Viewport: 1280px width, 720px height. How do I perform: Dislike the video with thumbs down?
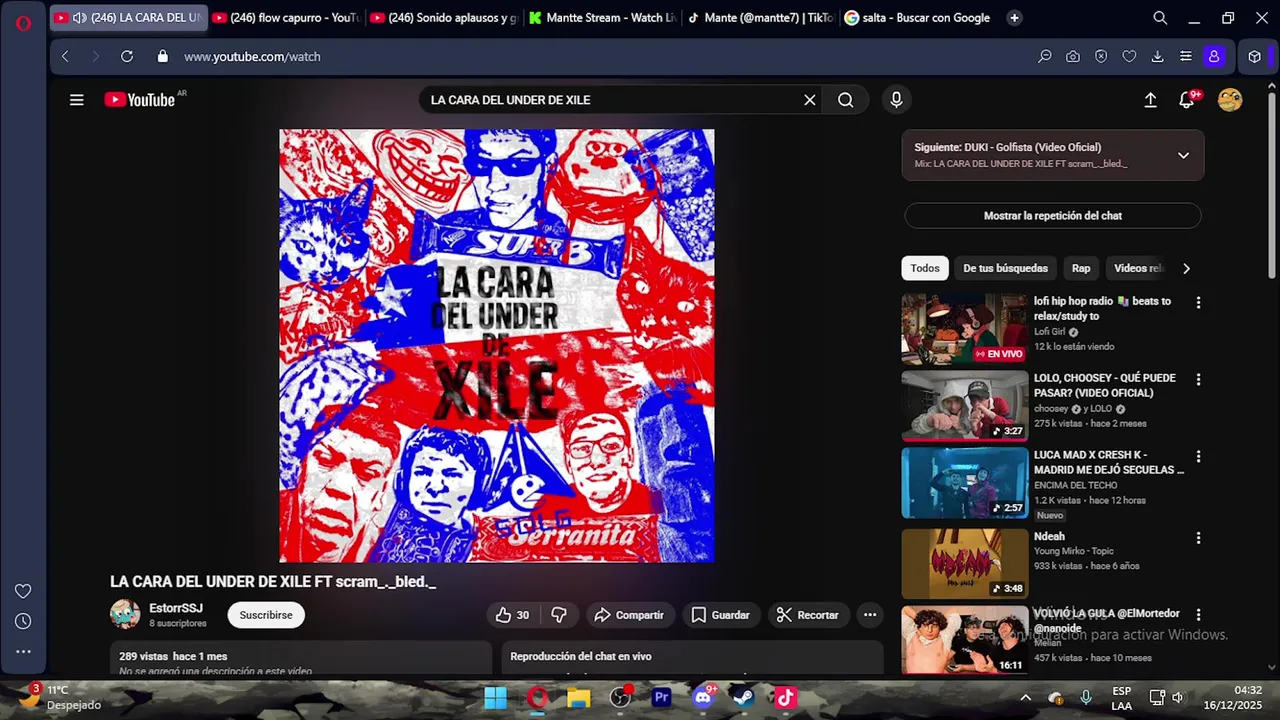pos(559,615)
